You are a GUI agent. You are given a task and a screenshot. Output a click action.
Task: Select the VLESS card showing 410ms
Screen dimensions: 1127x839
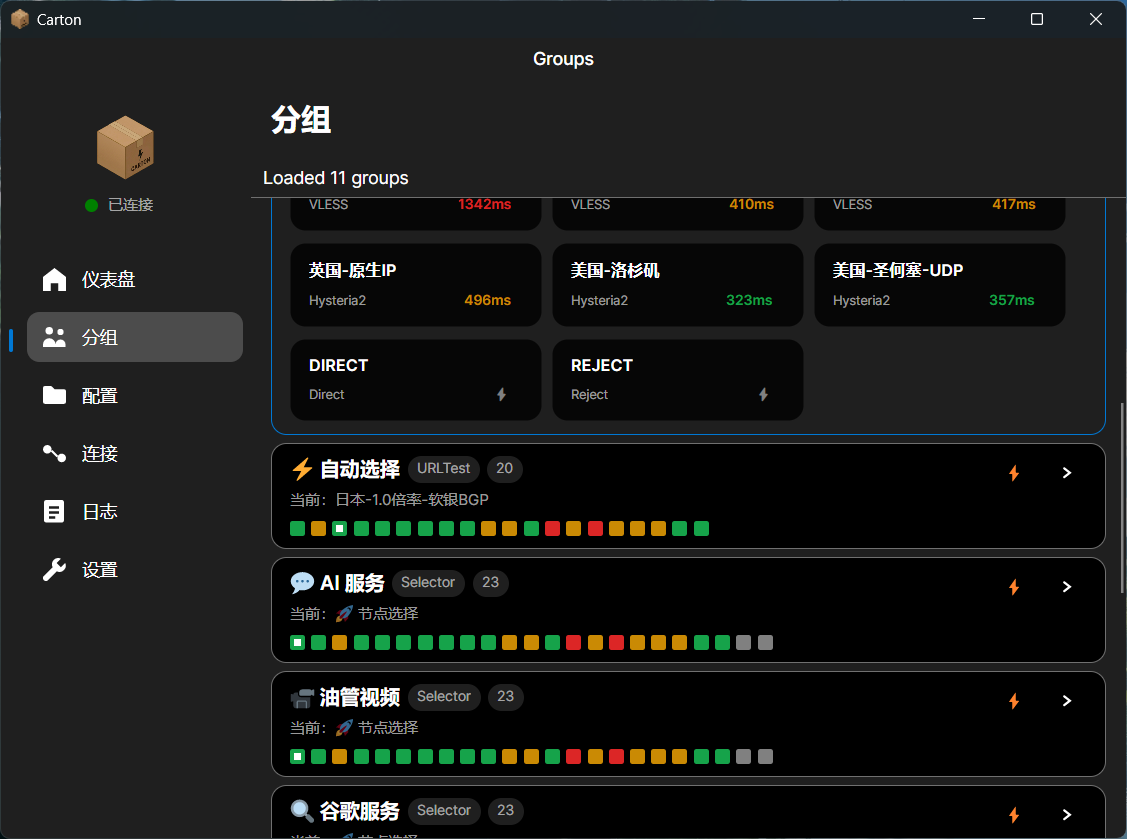677,214
